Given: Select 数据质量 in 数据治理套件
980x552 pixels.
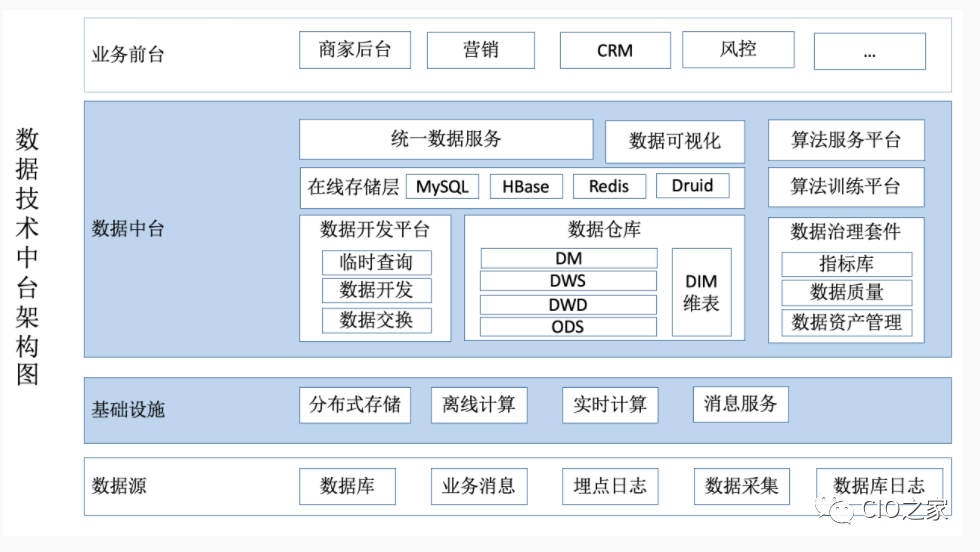Looking at the screenshot, I should (x=846, y=293).
